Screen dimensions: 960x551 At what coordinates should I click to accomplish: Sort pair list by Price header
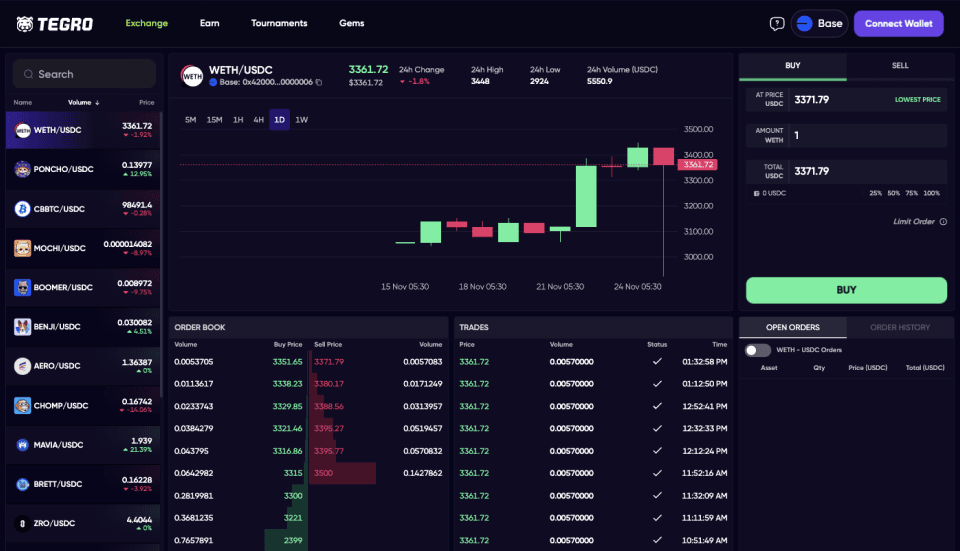[146, 103]
